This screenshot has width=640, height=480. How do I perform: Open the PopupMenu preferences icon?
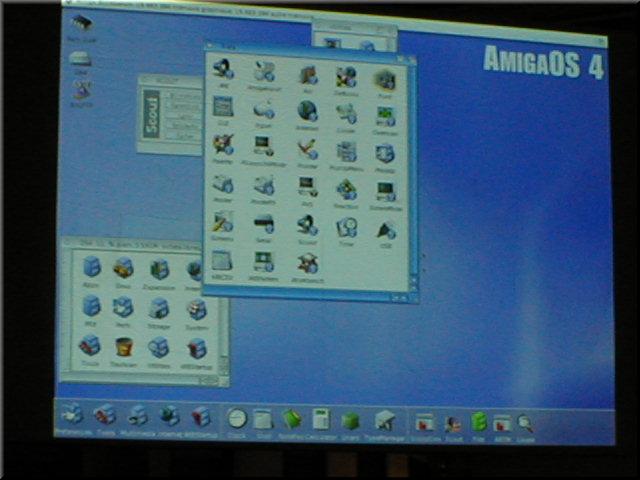click(x=347, y=152)
